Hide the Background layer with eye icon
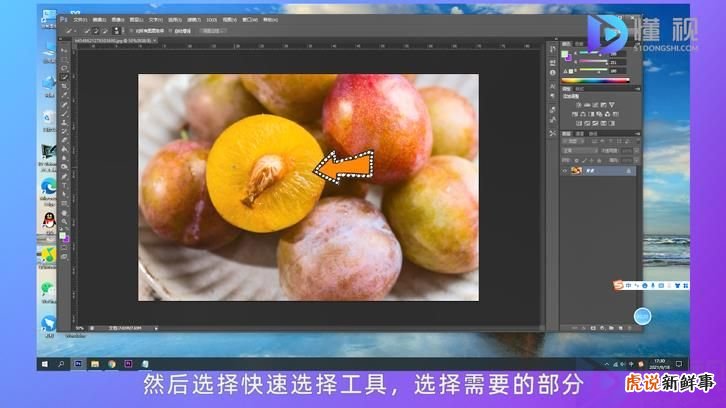This screenshot has height=408, width=726. [x=565, y=171]
